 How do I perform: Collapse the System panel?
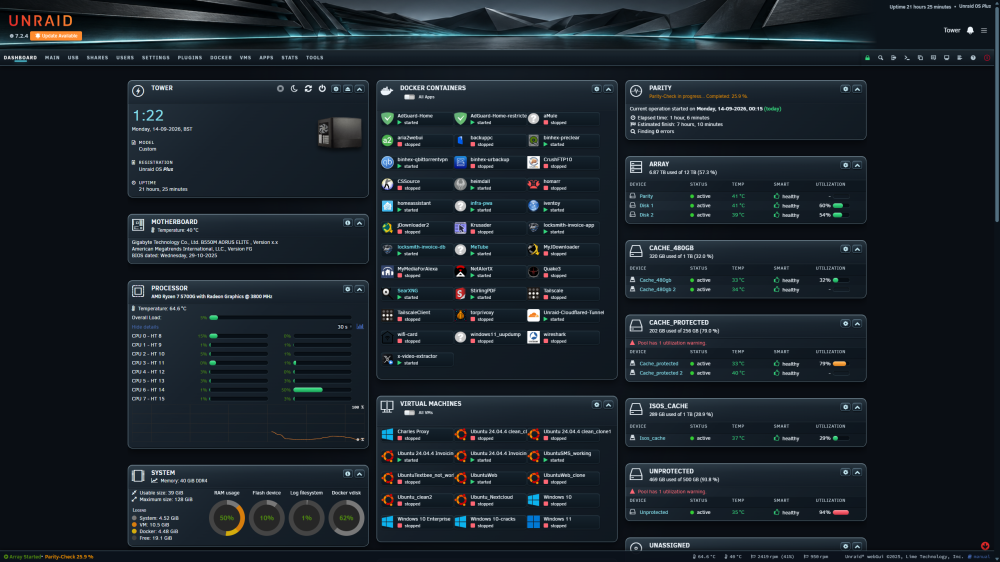pyautogui.click(x=360, y=474)
